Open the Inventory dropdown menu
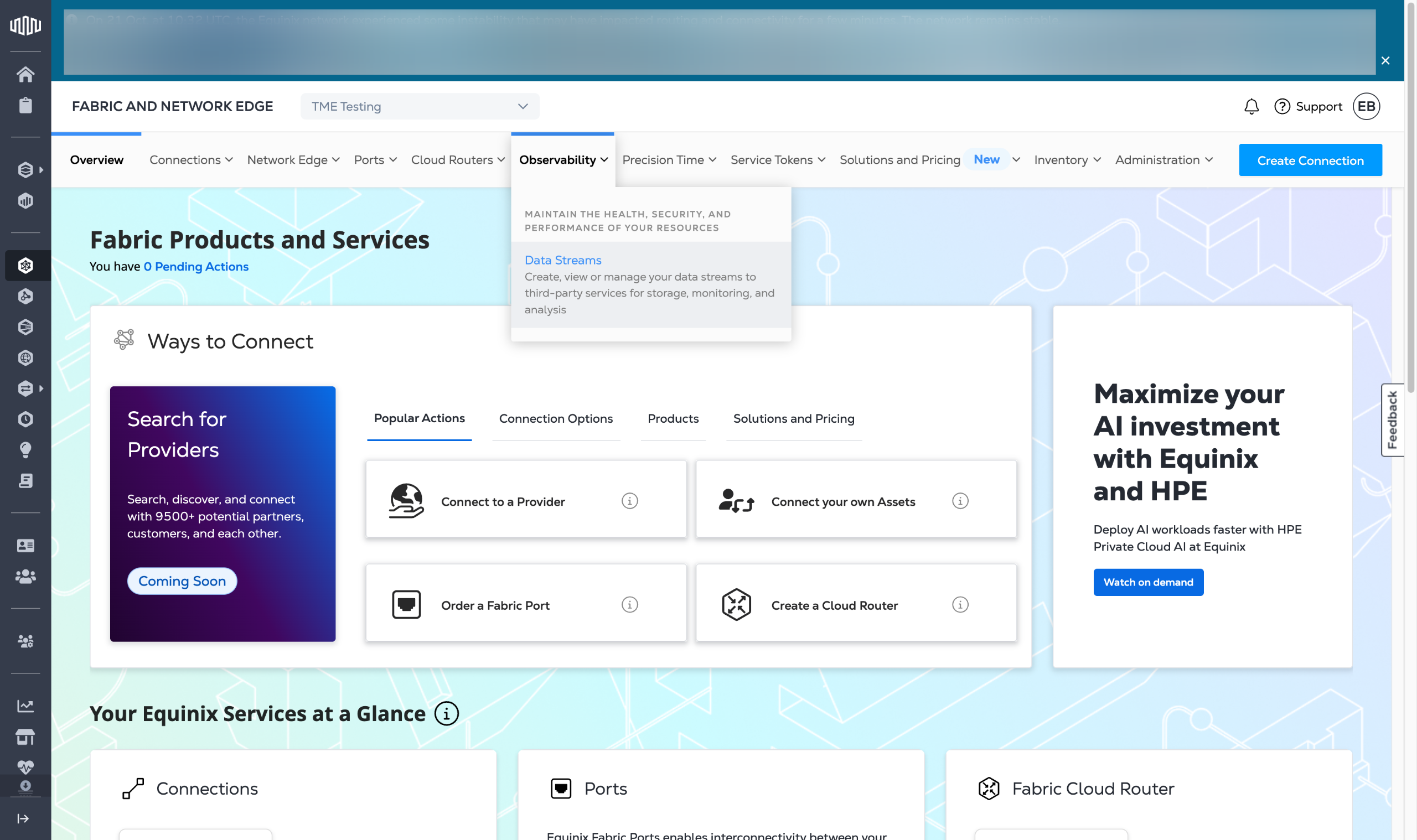Viewport: 1417px width, 840px height. coord(1067,160)
